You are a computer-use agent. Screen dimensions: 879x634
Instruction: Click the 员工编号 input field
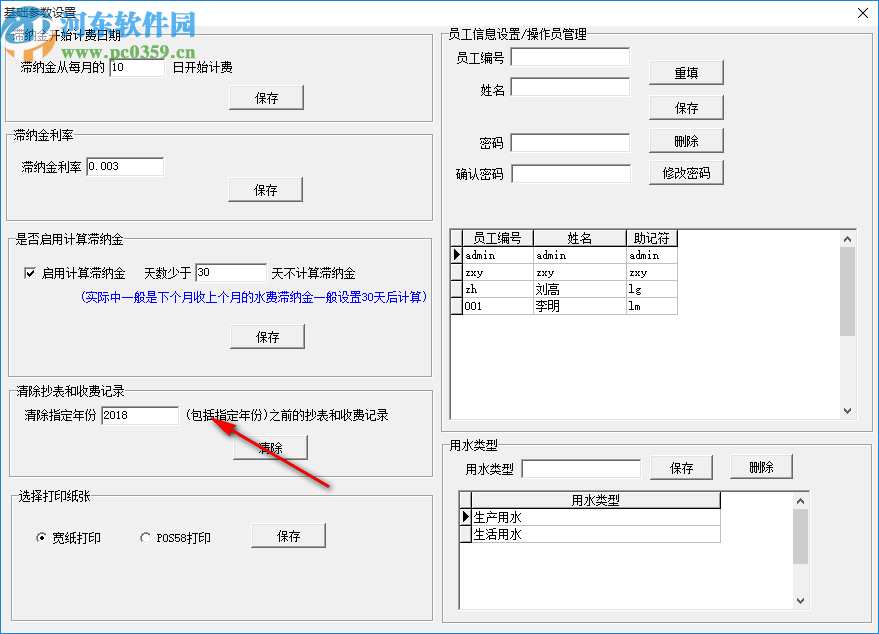(570, 57)
